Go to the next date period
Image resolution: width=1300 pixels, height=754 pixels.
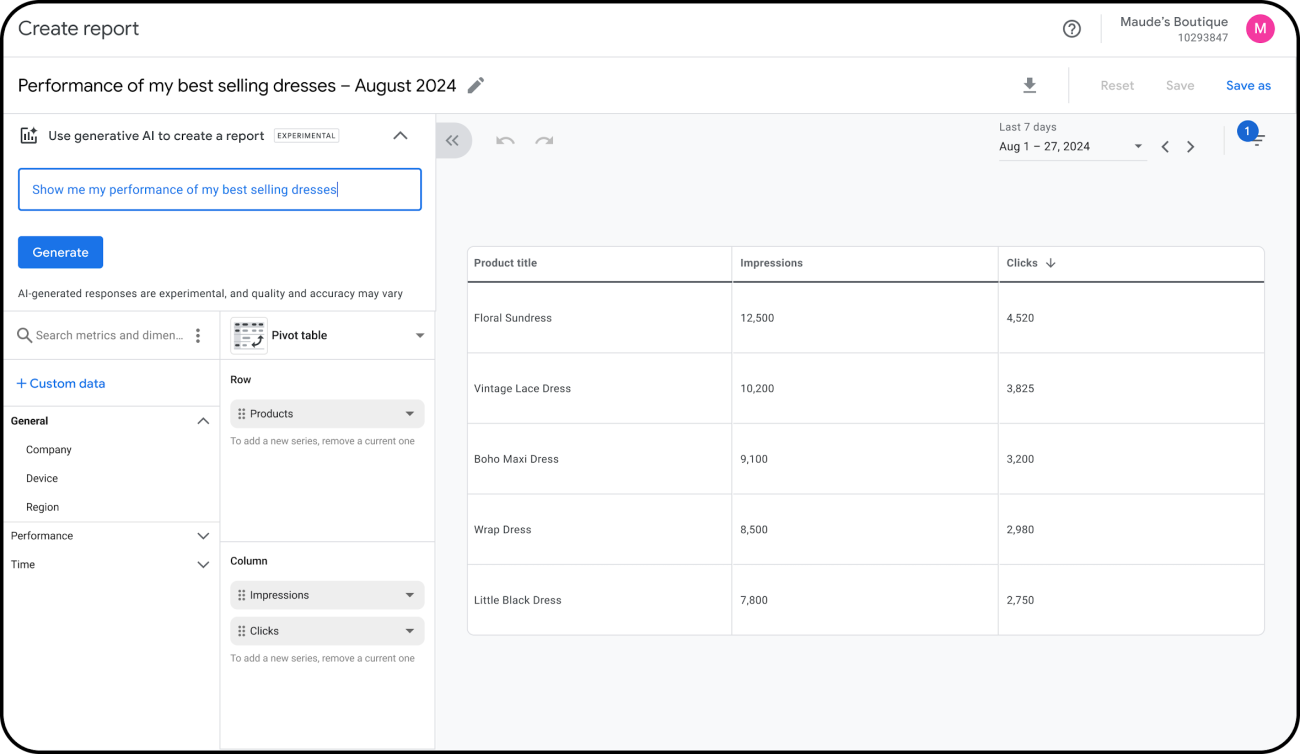point(1190,147)
